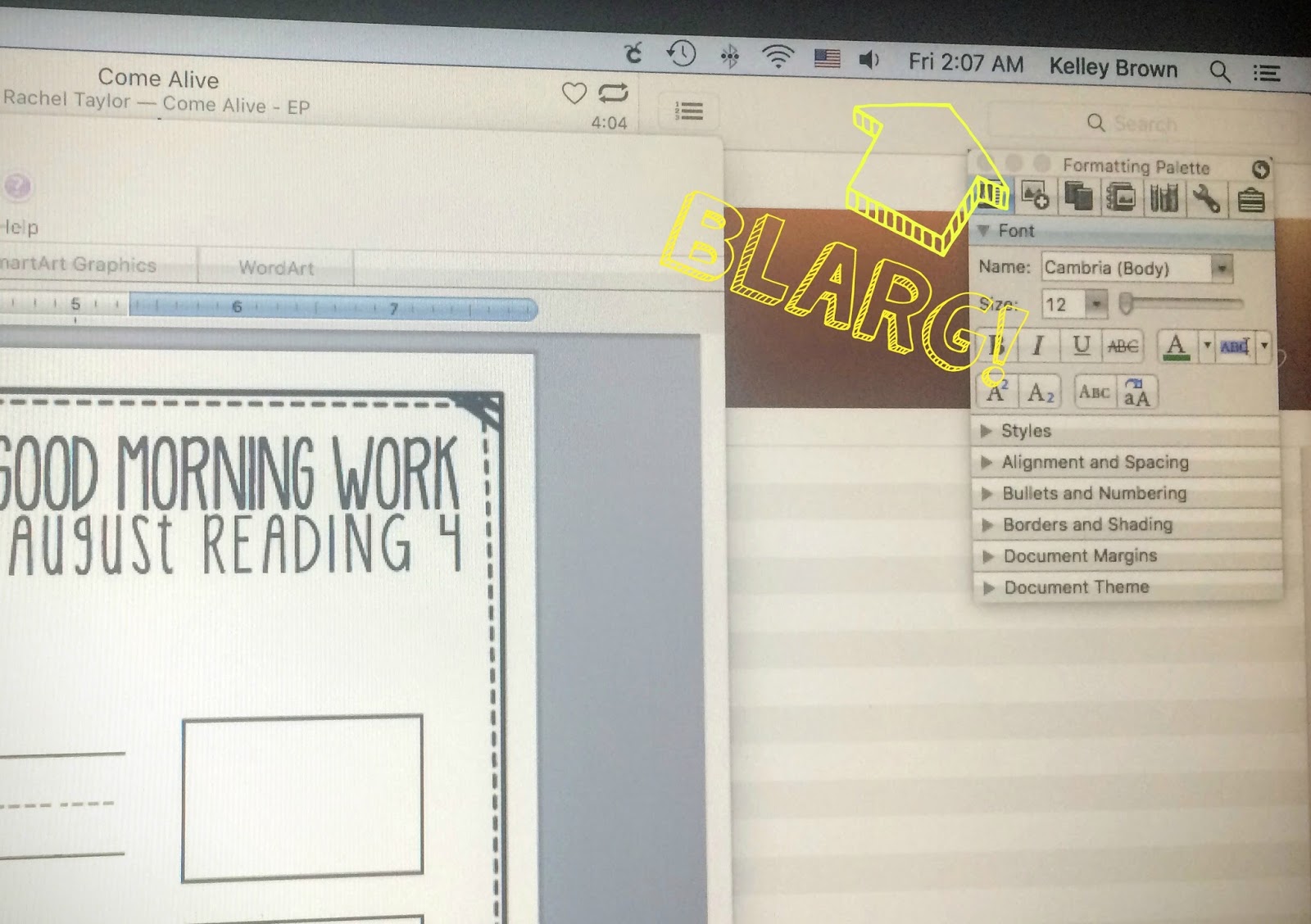
Task: Toggle Underline formatting
Action: (x=1082, y=346)
